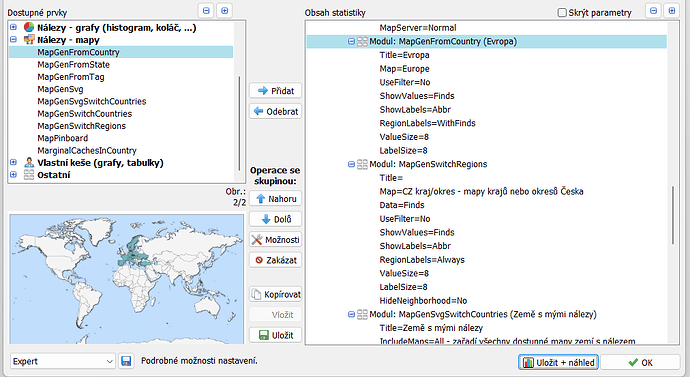Click the Přidat button

275,91
